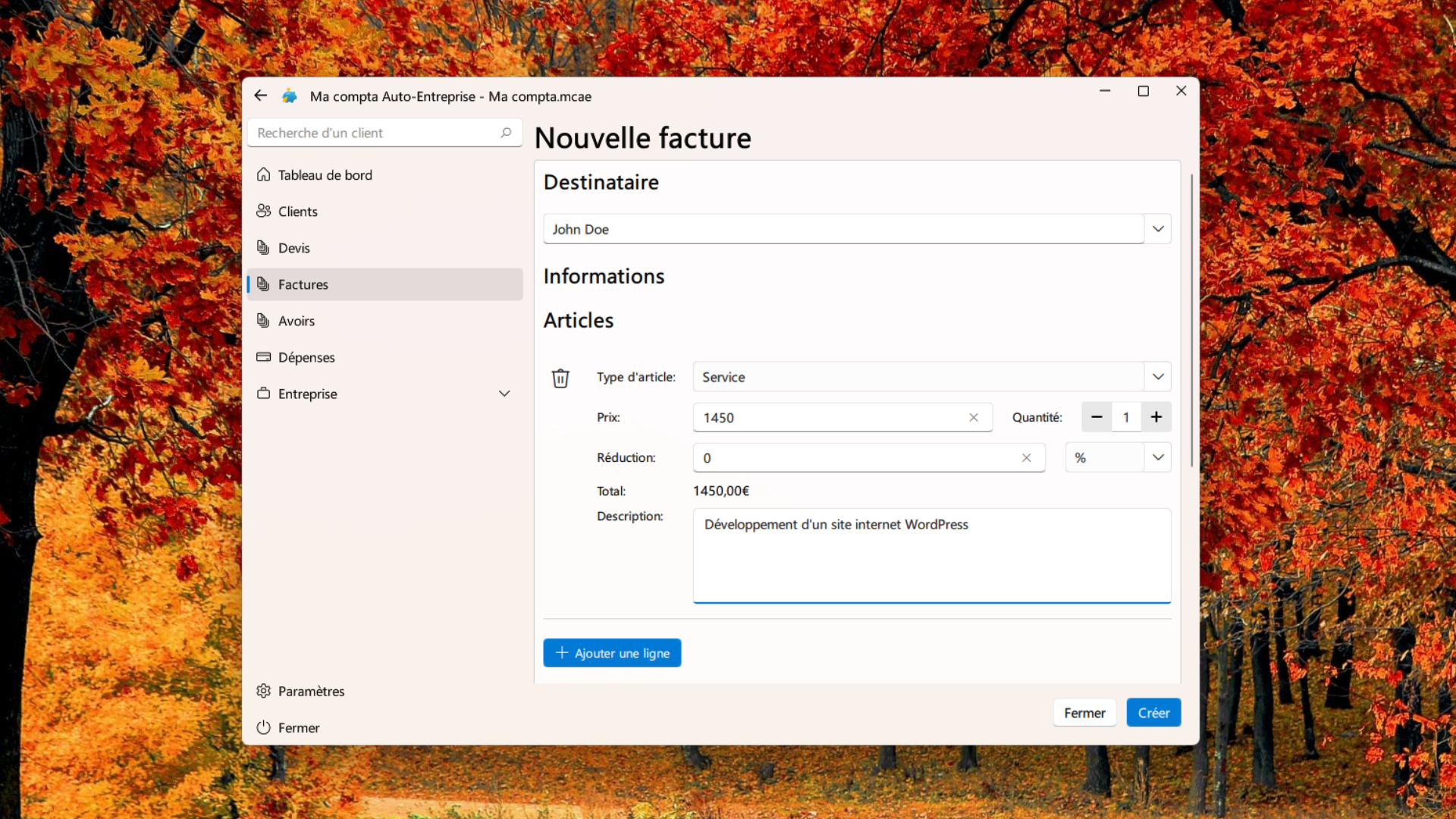1456x819 pixels.
Task: Select the Tableau de bord home icon
Action: pos(263,174)
